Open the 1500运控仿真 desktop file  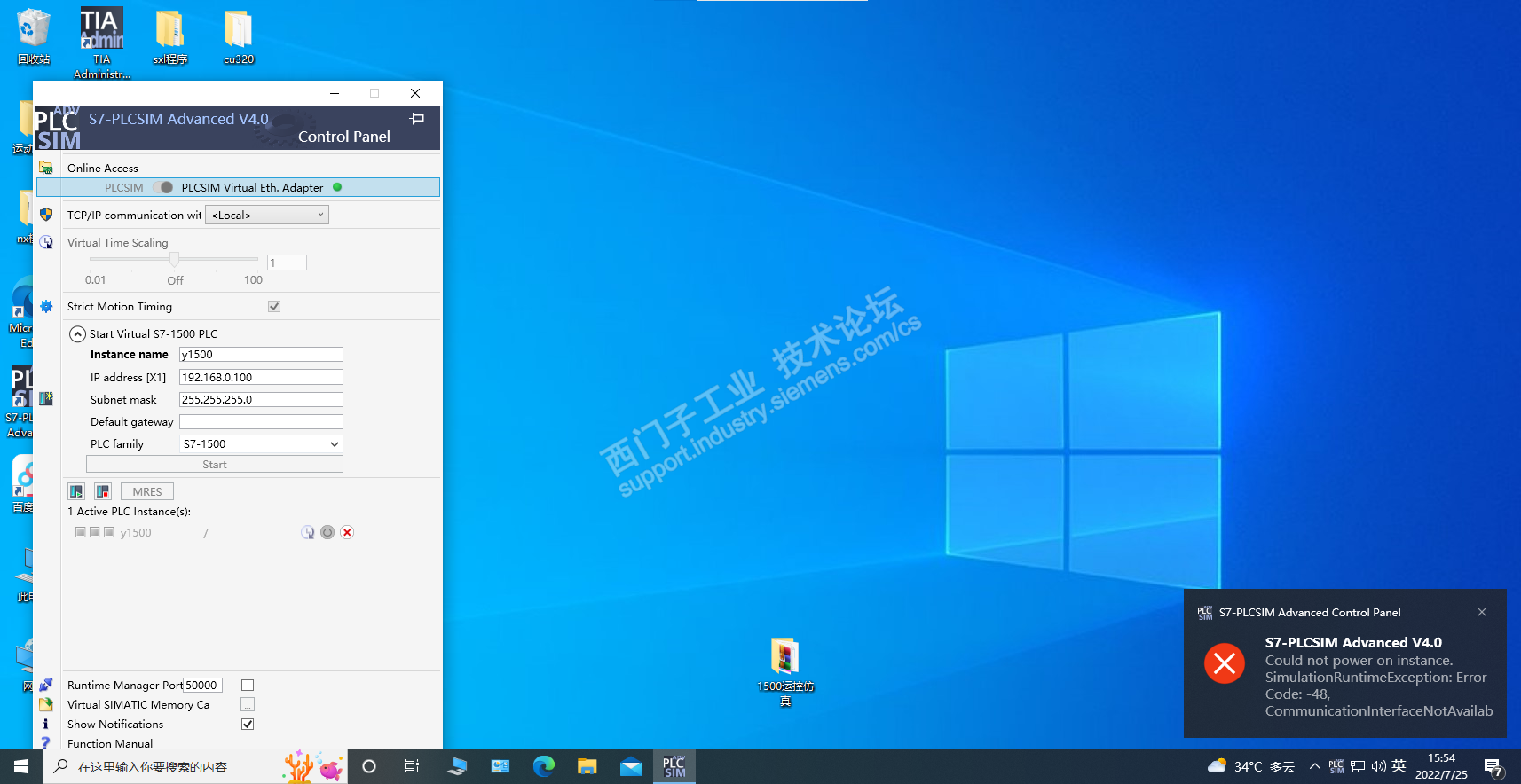(785, 671)
